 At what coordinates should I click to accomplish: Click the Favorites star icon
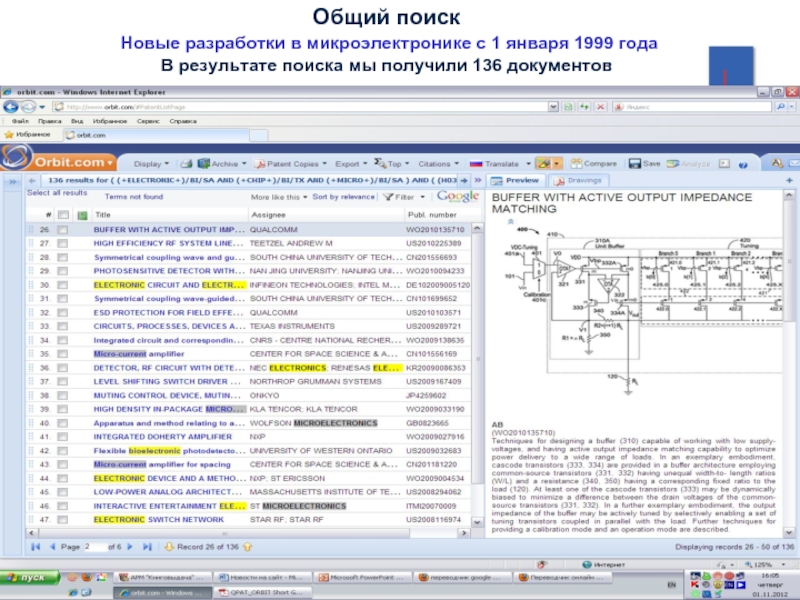click(x=9, y=135)
